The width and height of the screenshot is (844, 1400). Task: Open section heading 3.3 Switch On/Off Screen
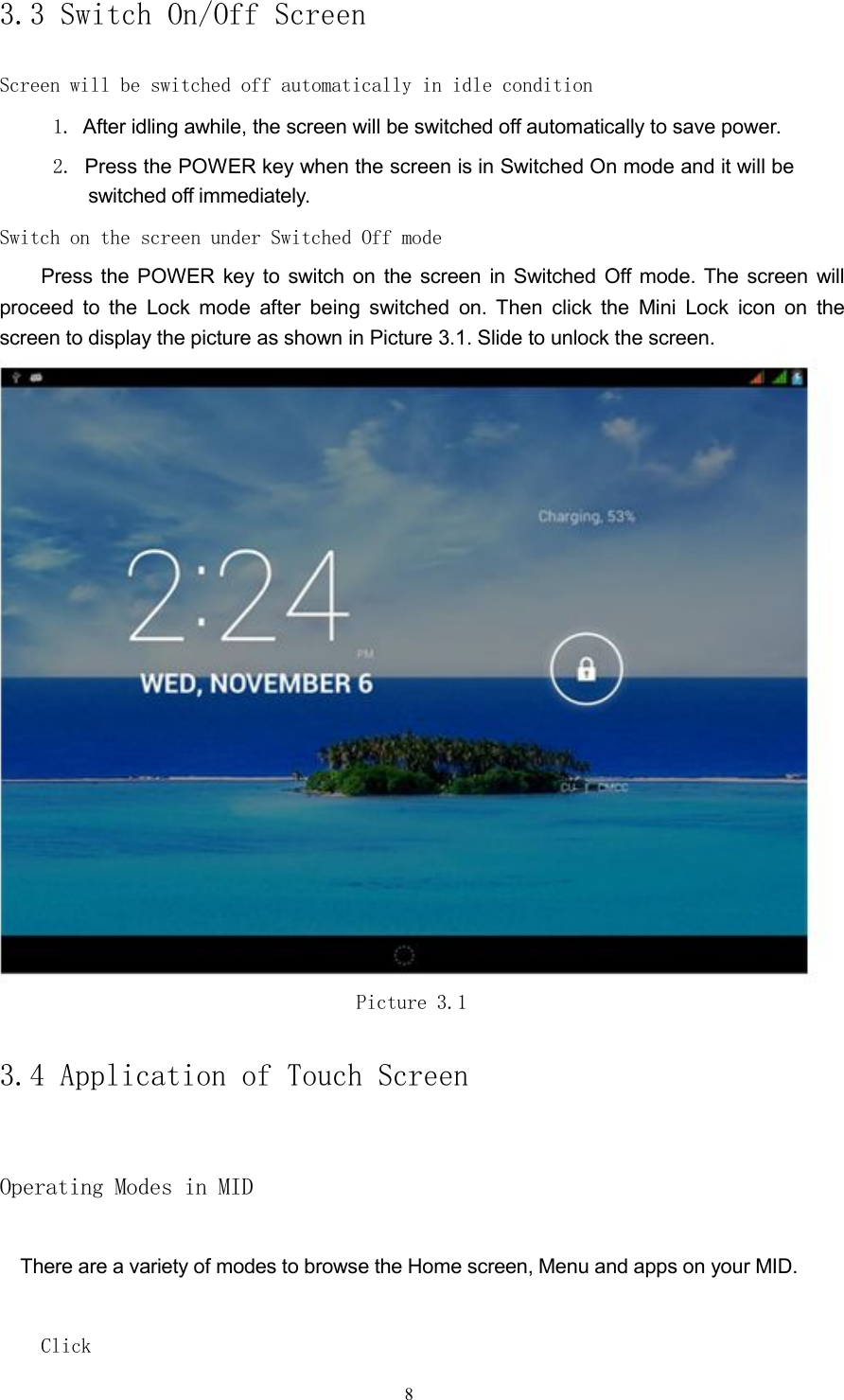(184, 15)
